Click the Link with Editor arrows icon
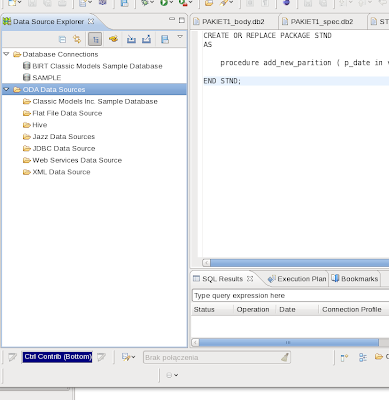Viewport: 389px width, 400px height. point(77,39)
